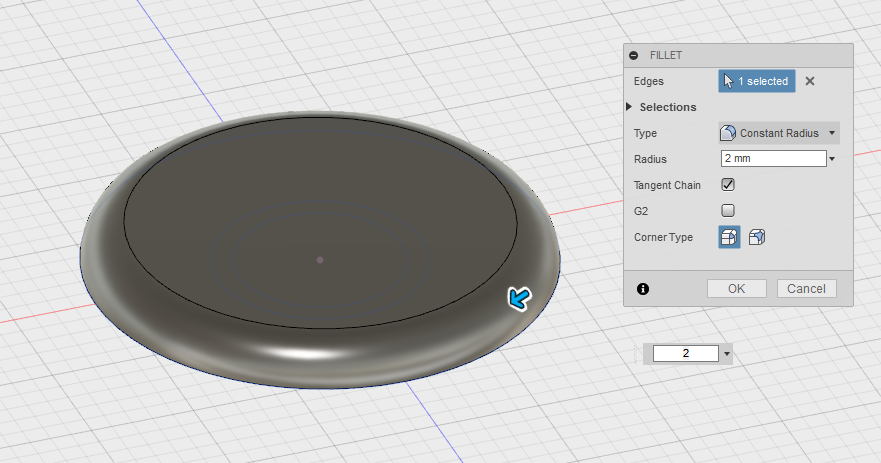Screen dimensions: 881x463
Task: Click the blue fillet radius manipulator arrow
Action: pyautogui.click(x=520, y=298)
